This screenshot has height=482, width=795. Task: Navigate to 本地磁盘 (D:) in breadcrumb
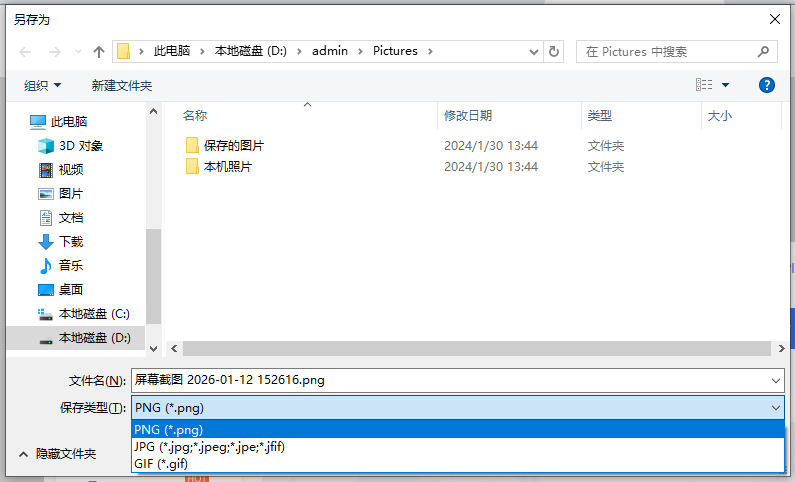(250, 51)
